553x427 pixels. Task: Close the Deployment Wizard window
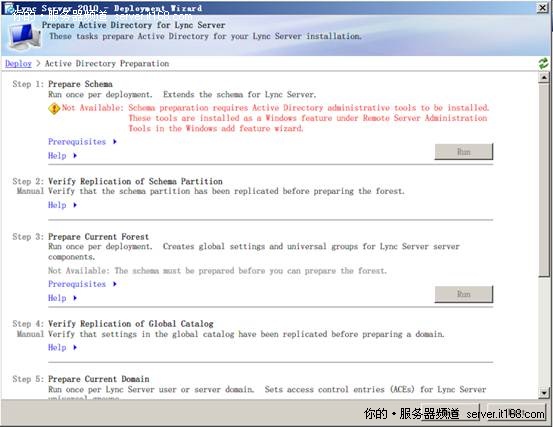(x=542, y=8)
